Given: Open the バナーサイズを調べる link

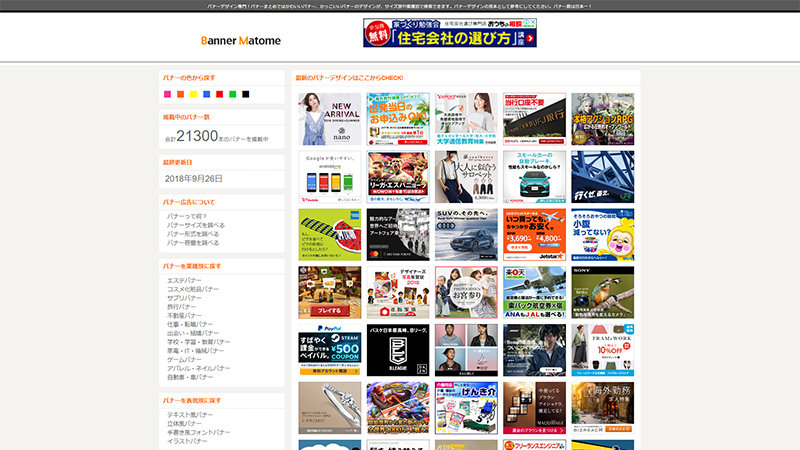Looking at the screenshot, I should [x=195, y=225].
